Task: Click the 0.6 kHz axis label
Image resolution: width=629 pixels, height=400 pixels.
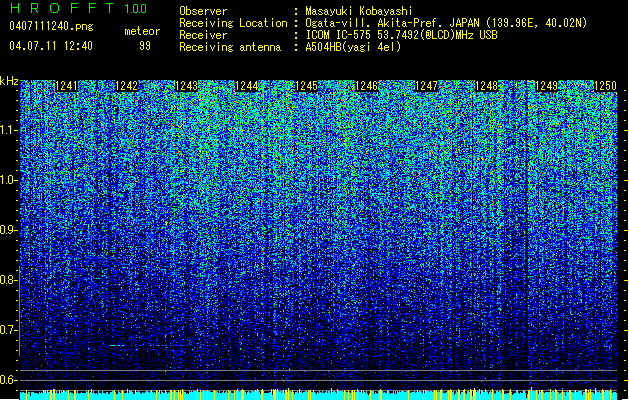Action: (x=9, y=380)
